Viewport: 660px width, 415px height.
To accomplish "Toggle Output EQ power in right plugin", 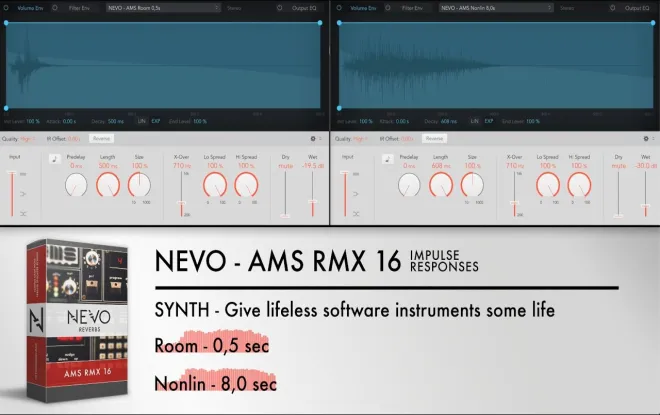I will [612, 8].
